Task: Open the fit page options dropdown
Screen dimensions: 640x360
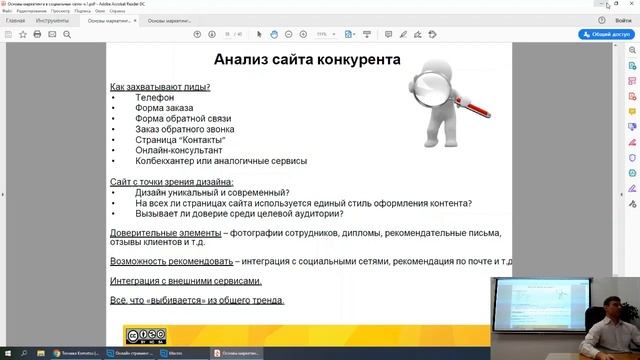Action: pos(350,34)
